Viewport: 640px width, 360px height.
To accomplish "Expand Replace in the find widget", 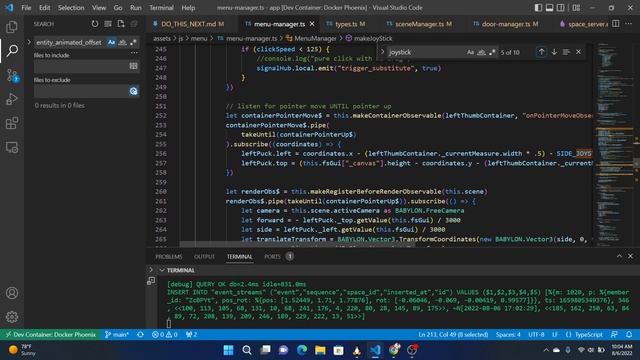I will click(x=382, y=52).
